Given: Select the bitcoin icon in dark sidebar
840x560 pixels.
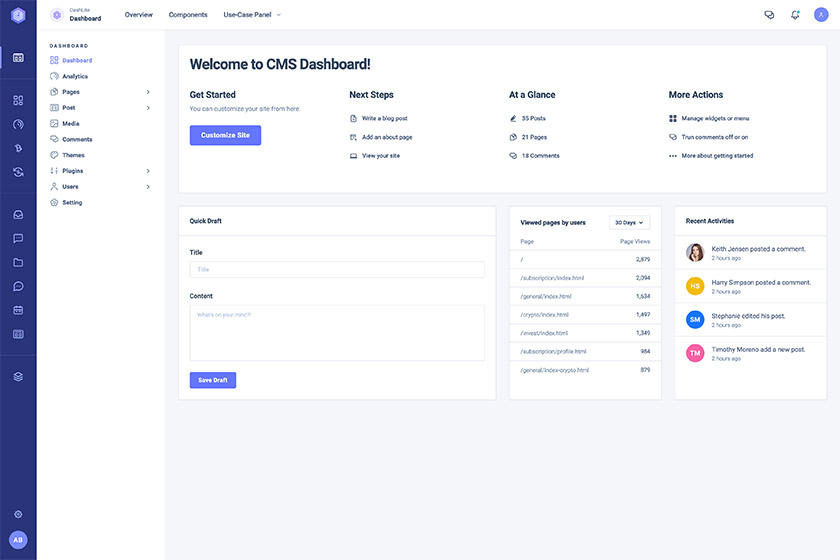Looking at the screenshot, I should [x=18, y=148].
